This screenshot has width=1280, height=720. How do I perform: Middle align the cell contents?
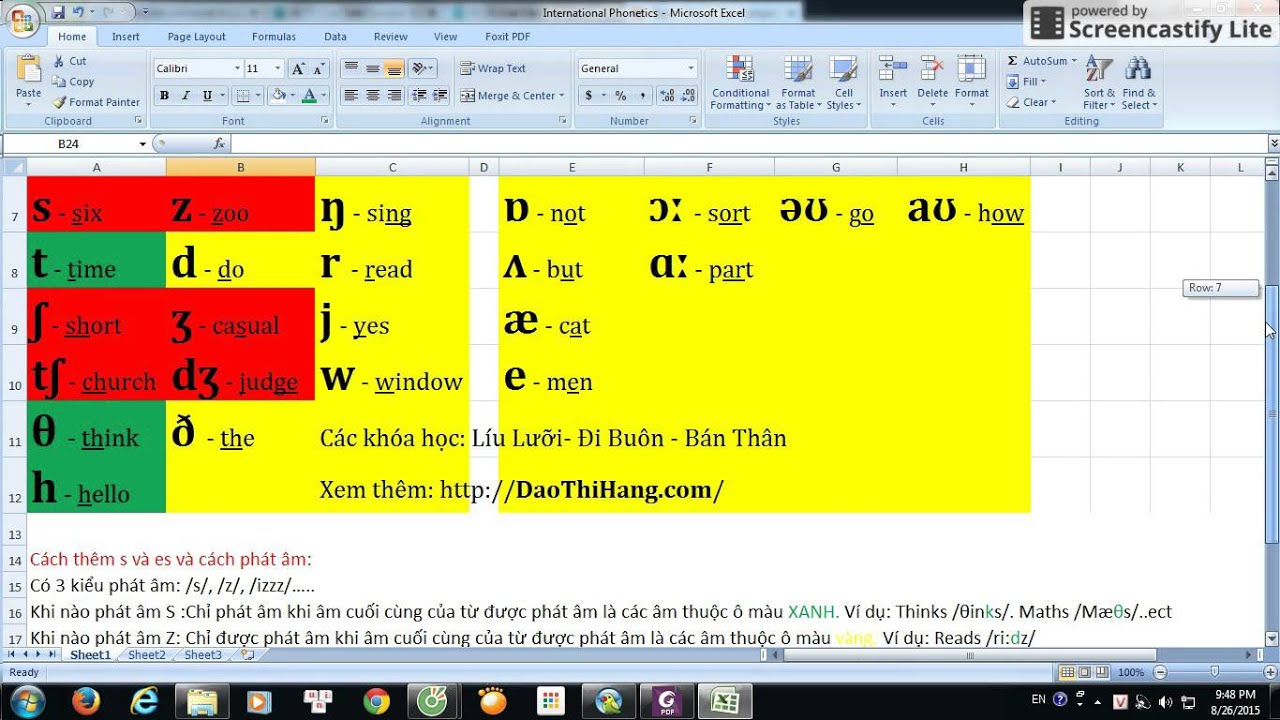pos(372,69)
